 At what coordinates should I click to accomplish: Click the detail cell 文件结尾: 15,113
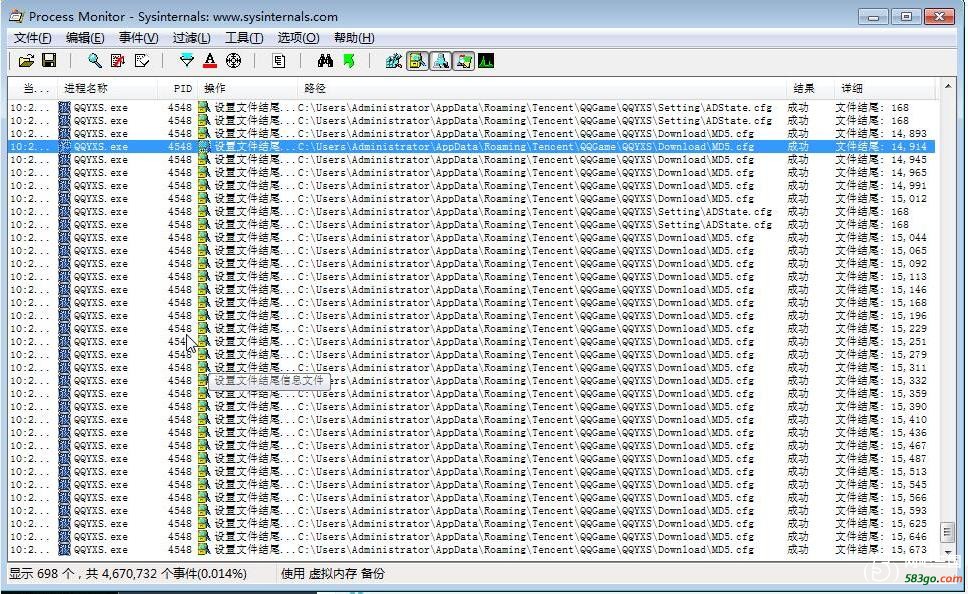(881, 277)
